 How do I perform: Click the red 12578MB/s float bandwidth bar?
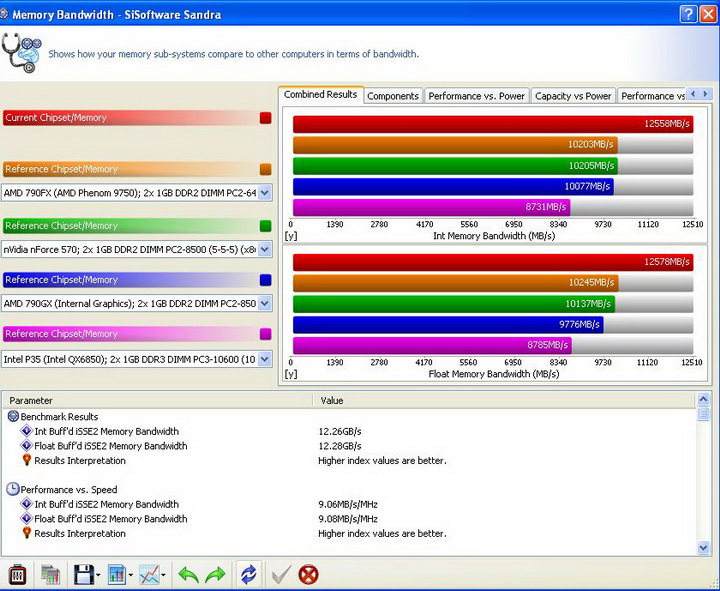pyautogui.click(x=493, y=262)
